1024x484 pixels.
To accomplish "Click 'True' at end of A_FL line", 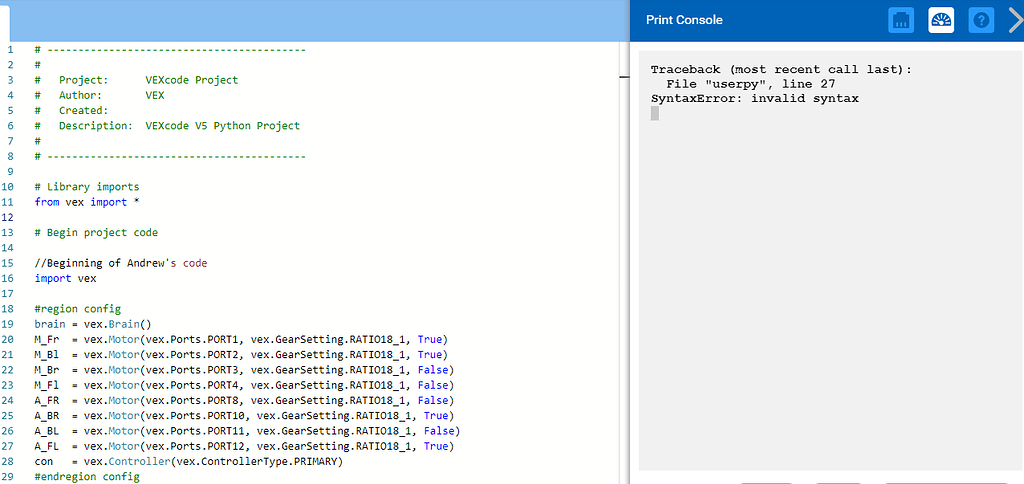I will coord(436,446).
